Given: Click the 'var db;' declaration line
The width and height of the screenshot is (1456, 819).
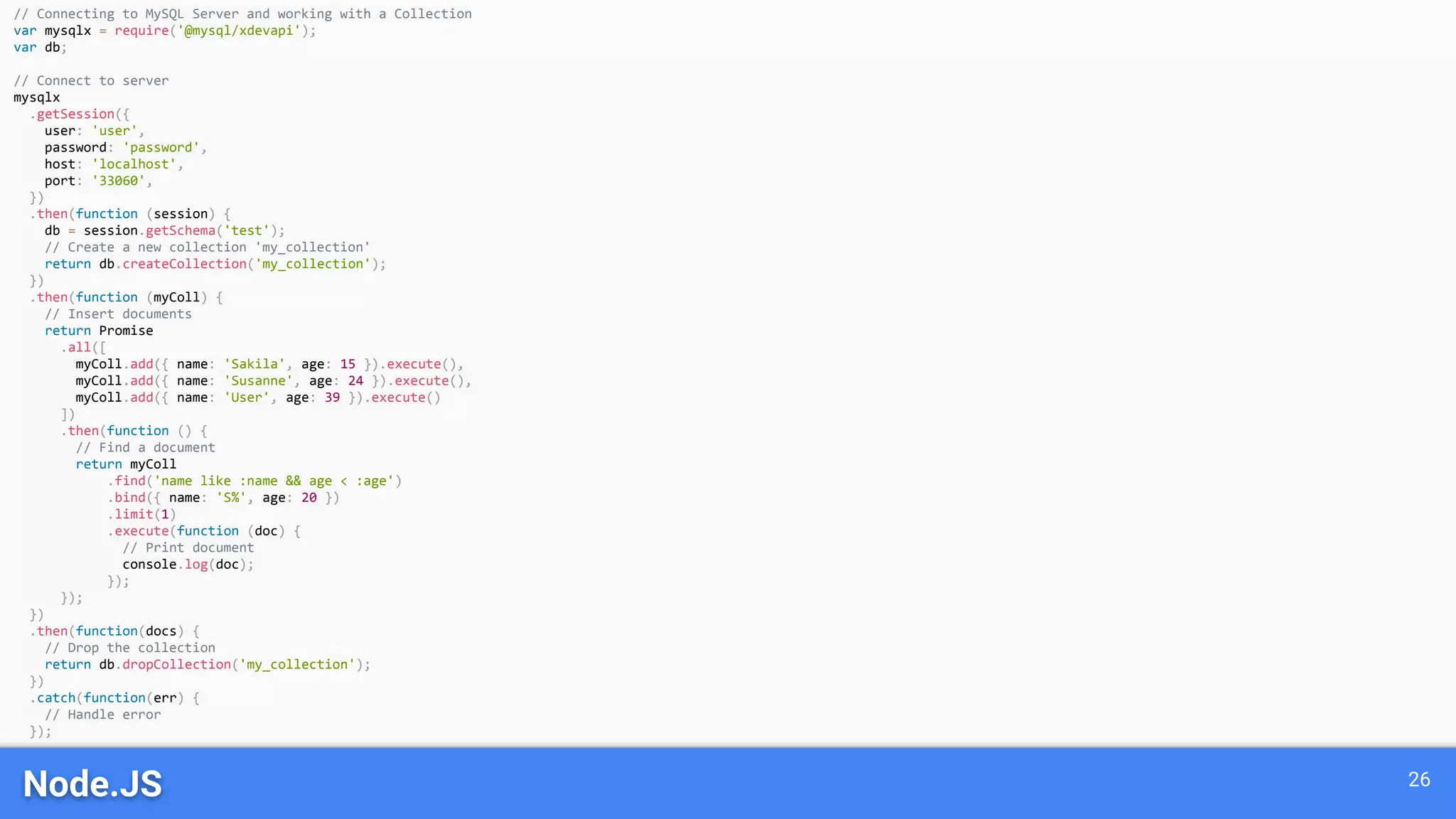Looking at the screenshot, I should [x=40, y=48].
